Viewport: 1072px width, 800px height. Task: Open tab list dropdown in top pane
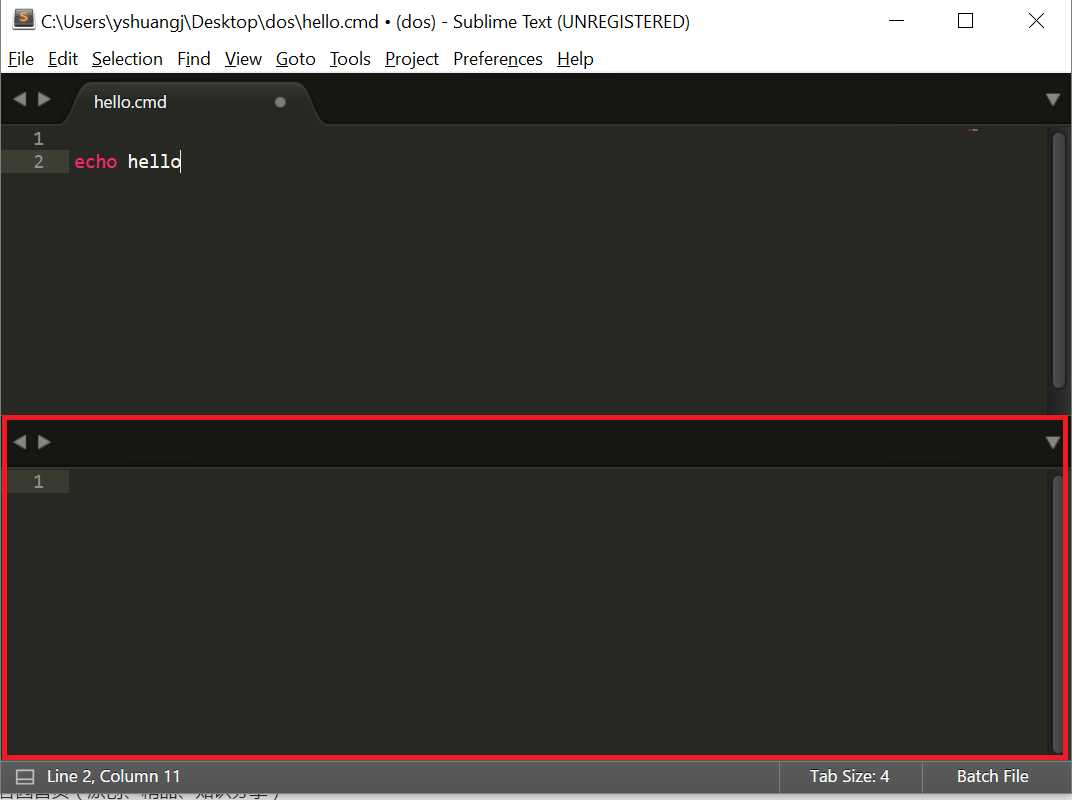1053,100
